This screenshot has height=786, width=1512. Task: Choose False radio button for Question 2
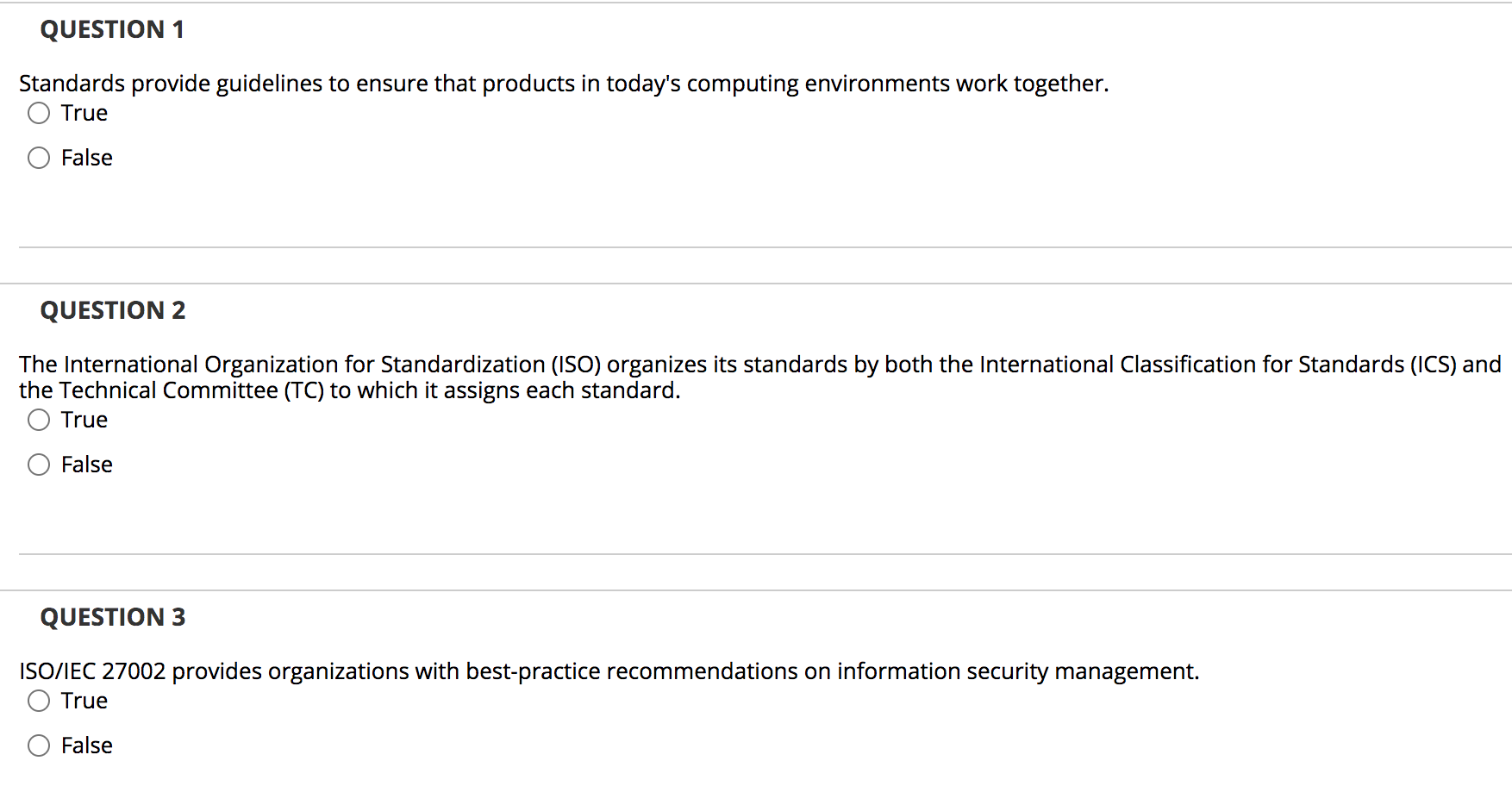39,465
